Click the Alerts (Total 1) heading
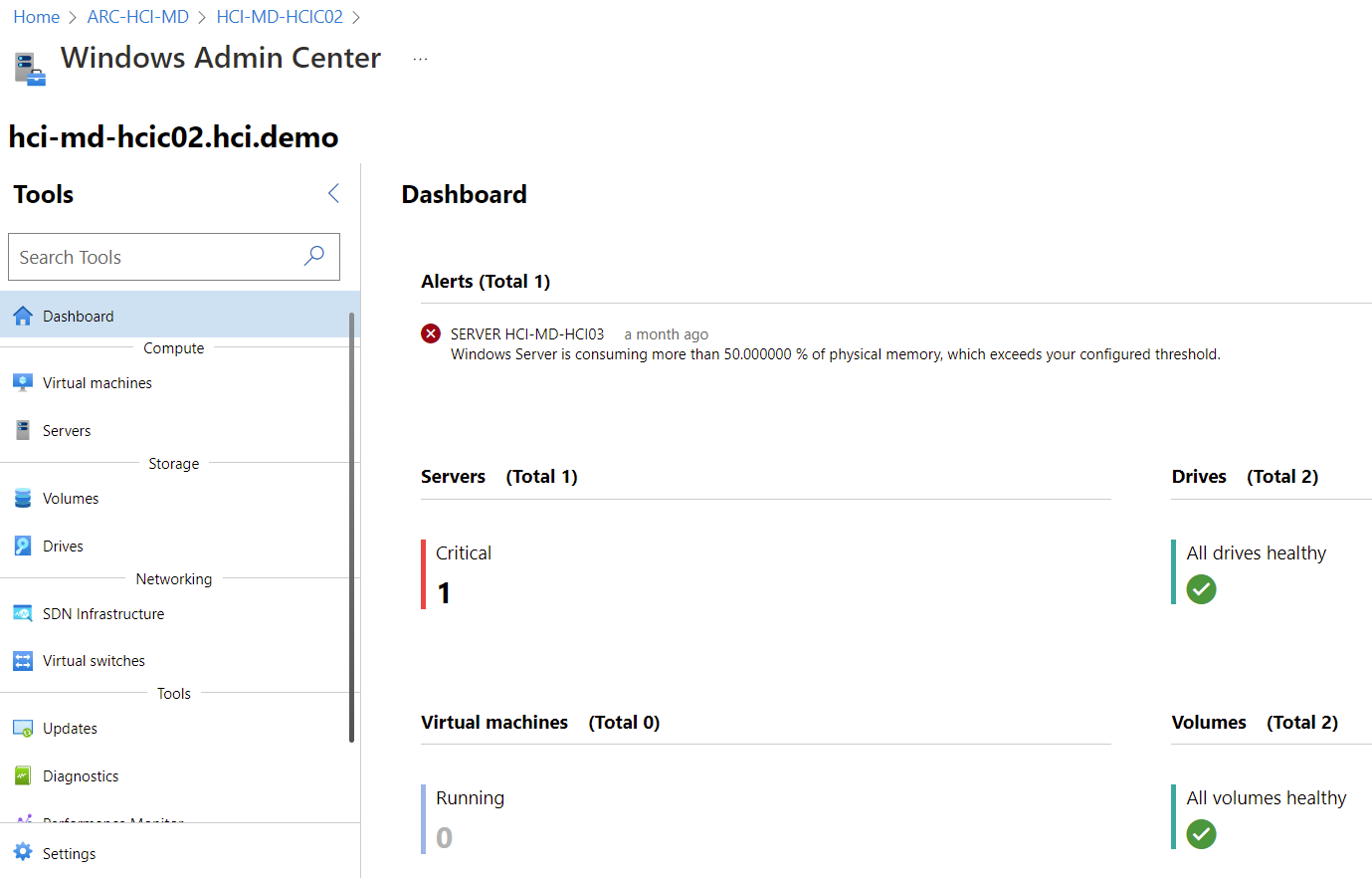 pyautogui.click(x=486, y=282)
